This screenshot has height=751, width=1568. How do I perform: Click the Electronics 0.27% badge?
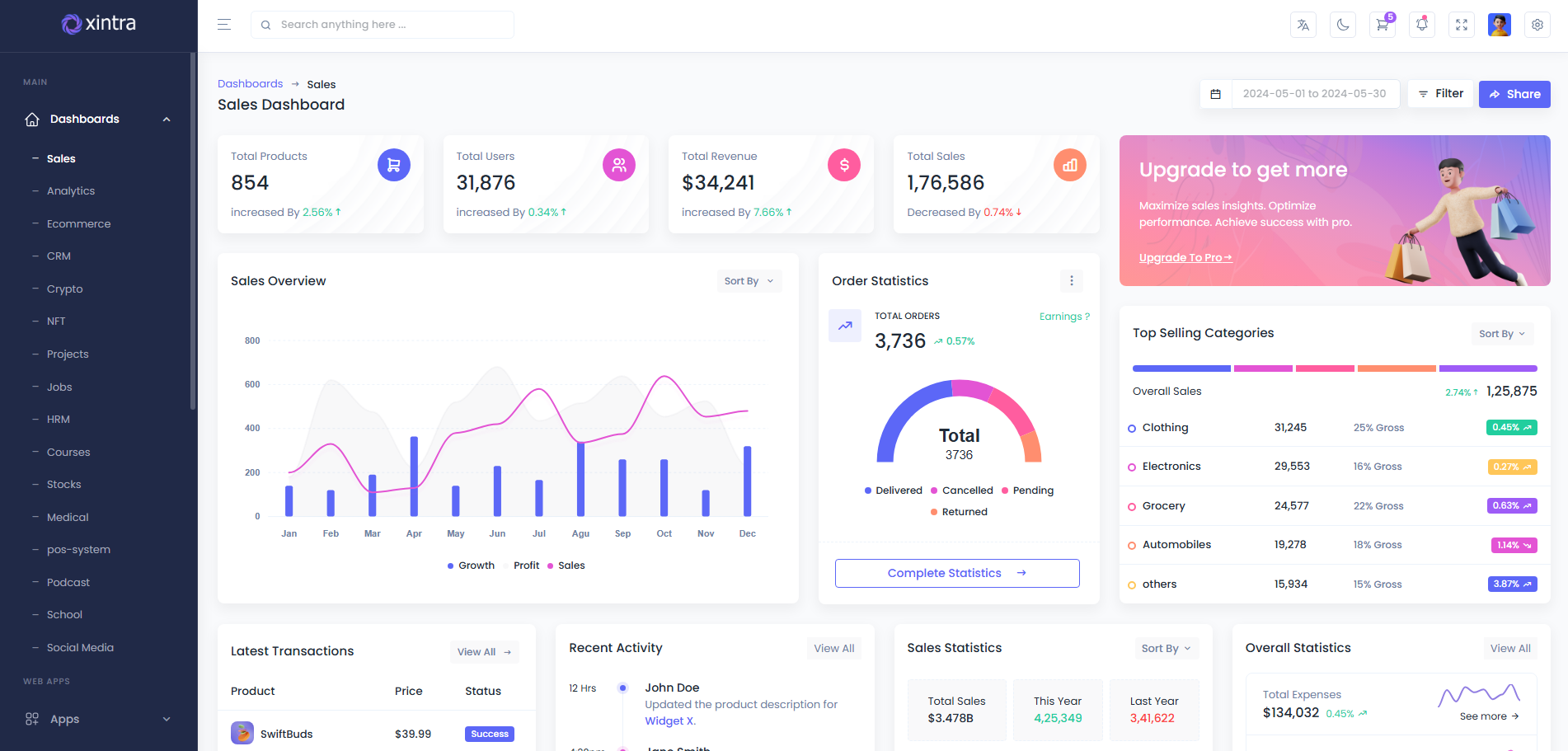click(1511, 467)
